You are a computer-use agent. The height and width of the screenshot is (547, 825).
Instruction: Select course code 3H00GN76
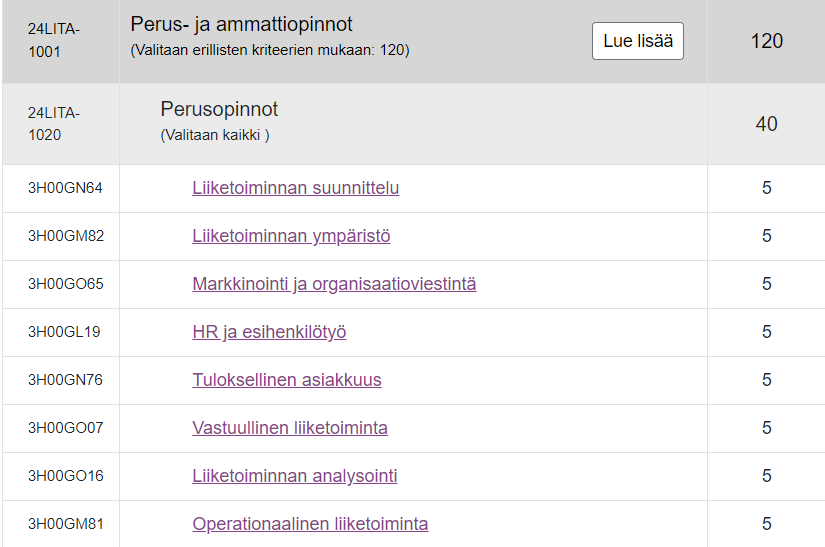[66, 380]
